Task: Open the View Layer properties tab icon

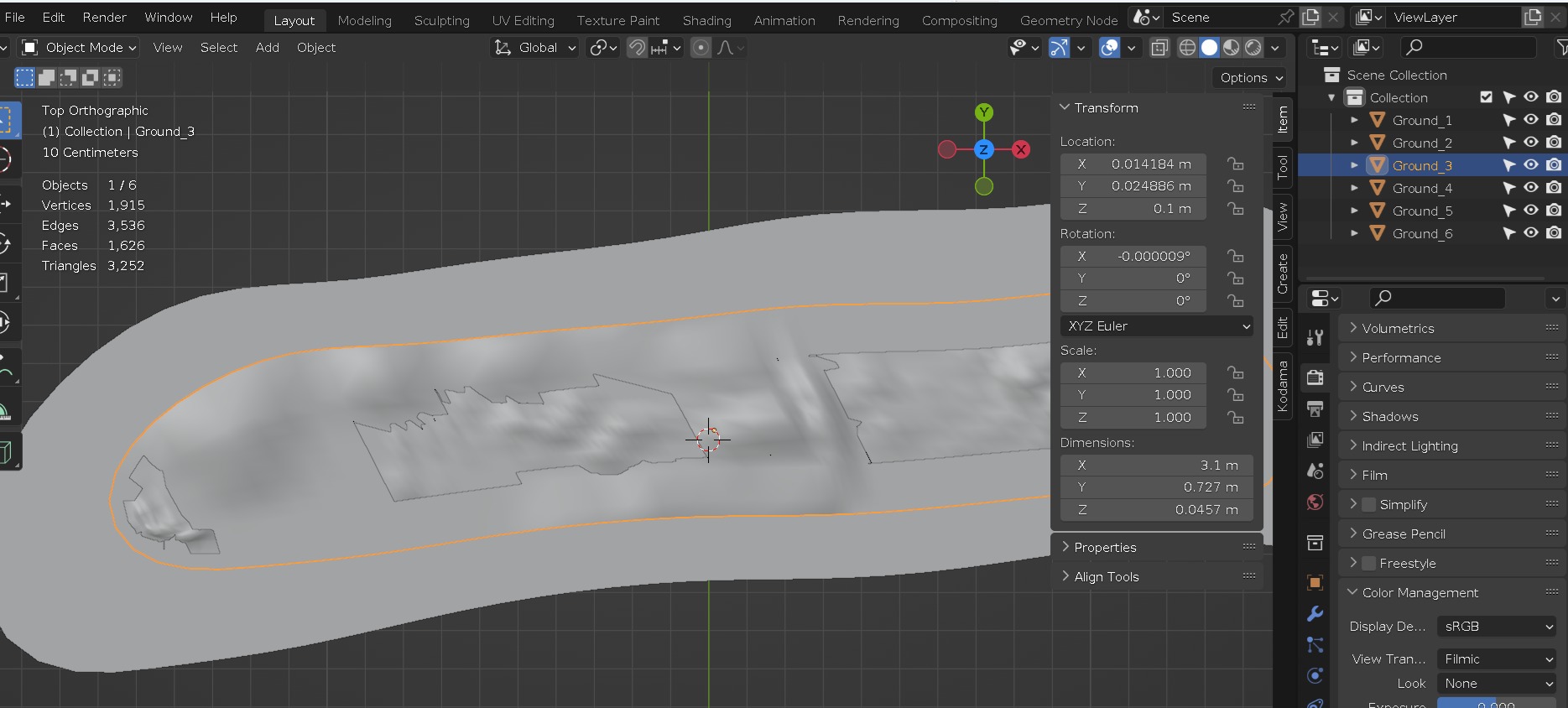Action: point(1315,440)
